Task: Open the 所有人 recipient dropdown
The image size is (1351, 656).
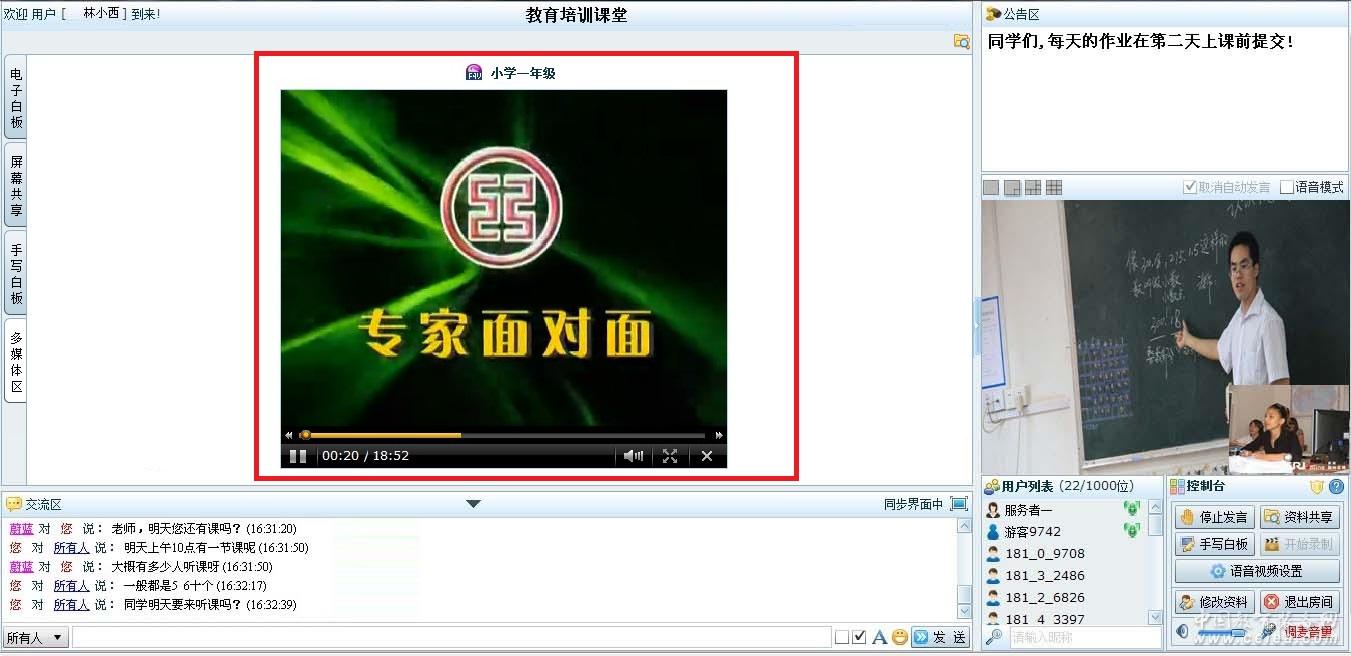Action: coord(35,637)
